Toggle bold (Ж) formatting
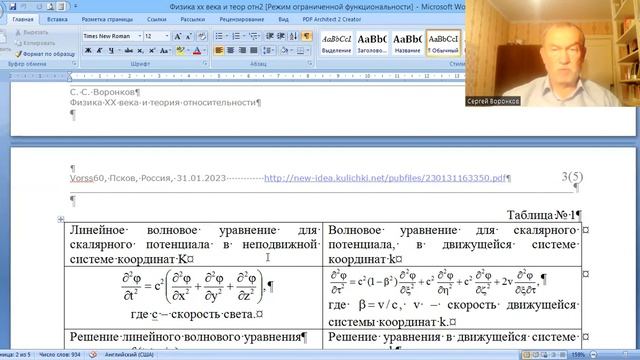The width and height of the screenshot is (640, 360). point(88,51)
